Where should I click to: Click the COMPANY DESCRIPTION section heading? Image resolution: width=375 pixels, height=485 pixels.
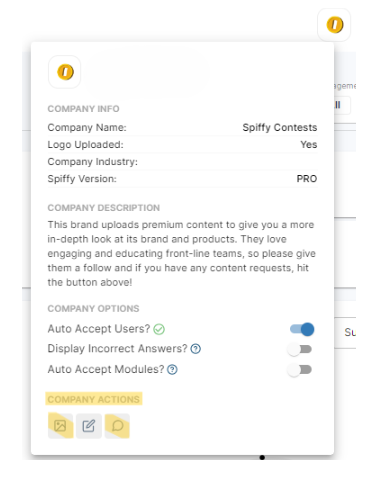pos(104,208)
